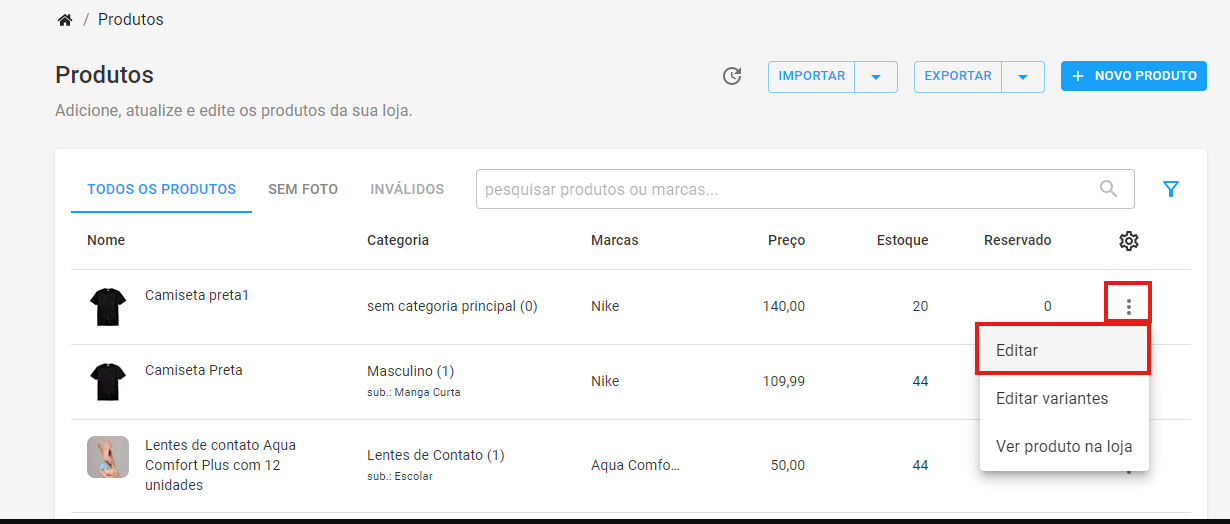
Task: Choose Editar variantes menu option
Action: (x=1063, y=398)
